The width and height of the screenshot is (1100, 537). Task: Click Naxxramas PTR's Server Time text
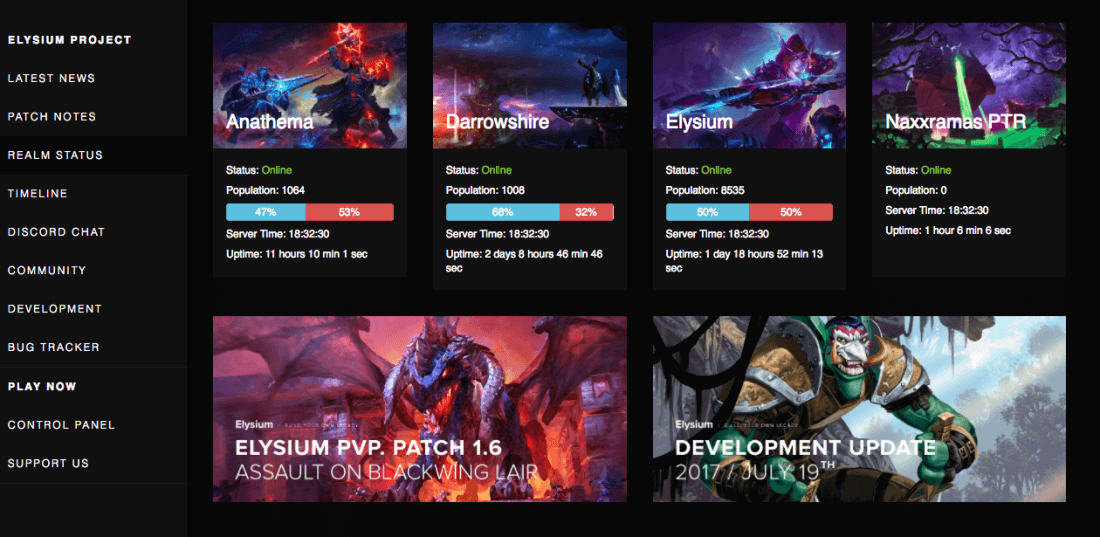937,211
